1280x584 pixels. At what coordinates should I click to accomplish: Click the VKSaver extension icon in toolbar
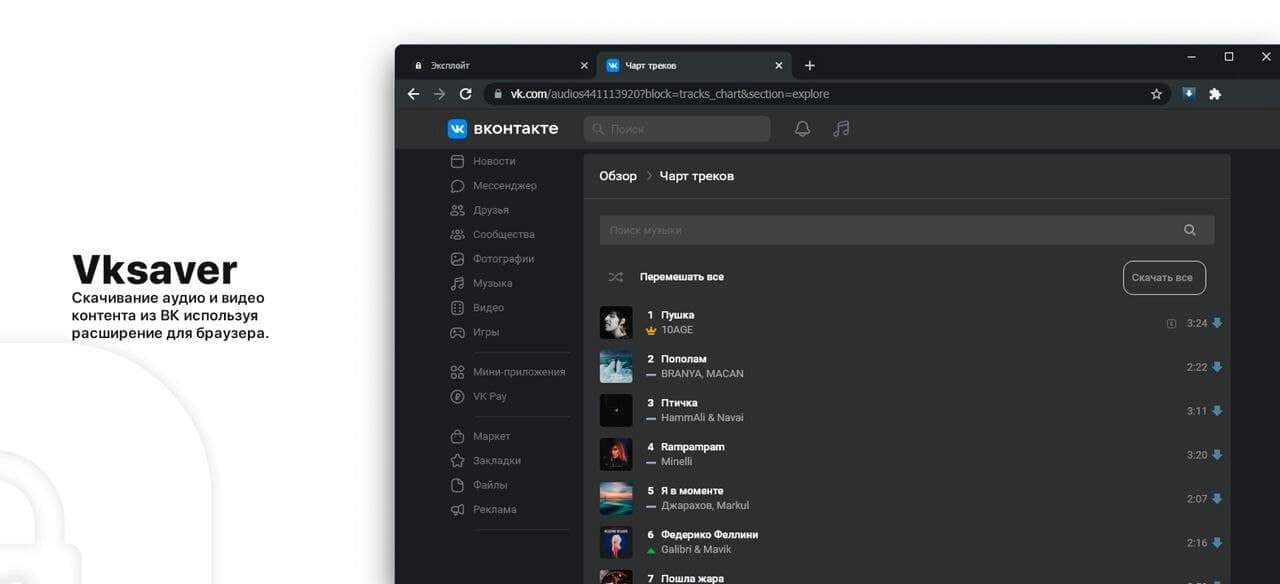point(1189,94)
